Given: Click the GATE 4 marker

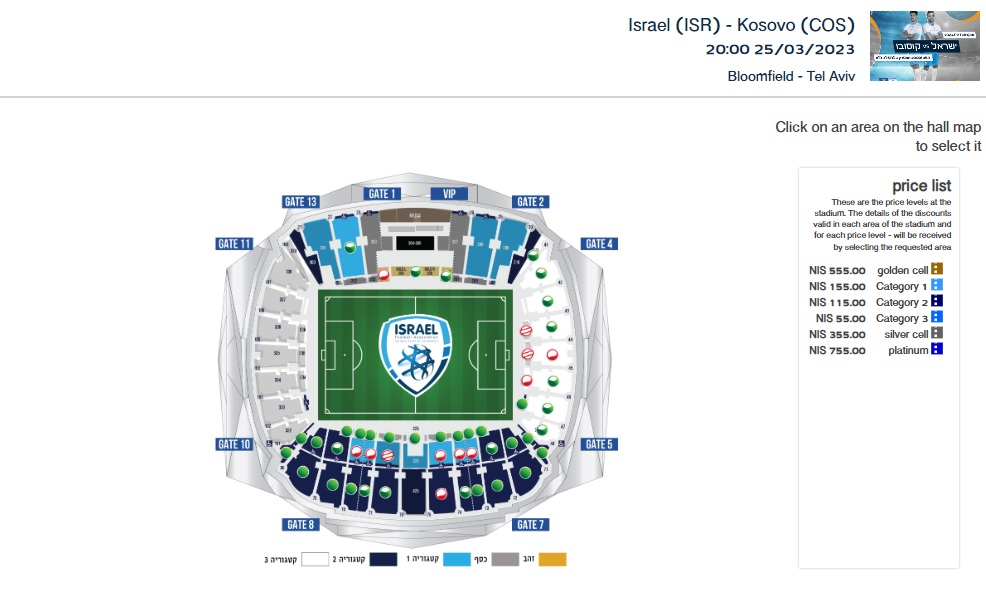Looking at the screenshot, I should pyautogui.click(x=599, y=244).
